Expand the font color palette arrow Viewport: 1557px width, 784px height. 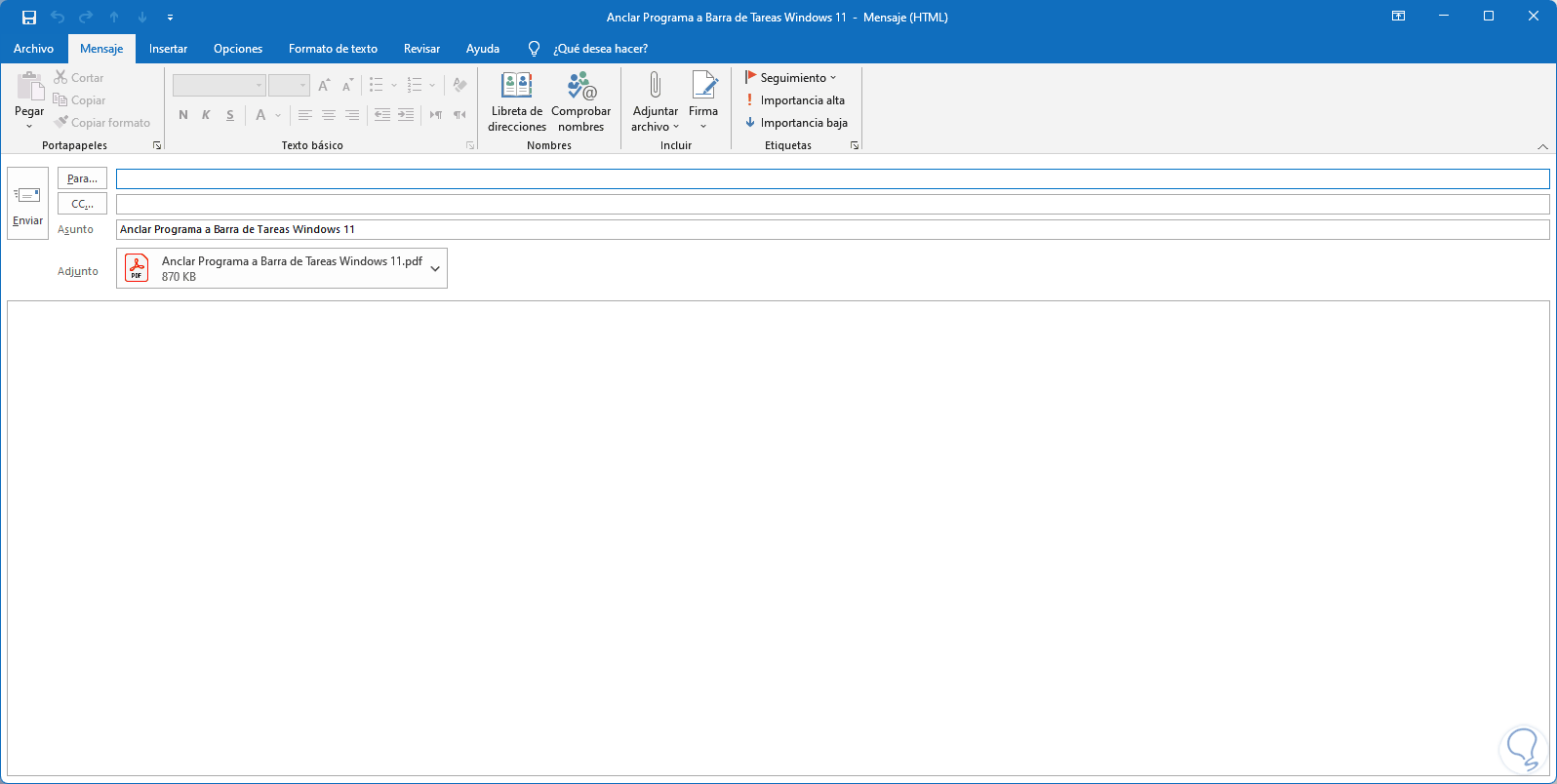(x=278, y=115)
